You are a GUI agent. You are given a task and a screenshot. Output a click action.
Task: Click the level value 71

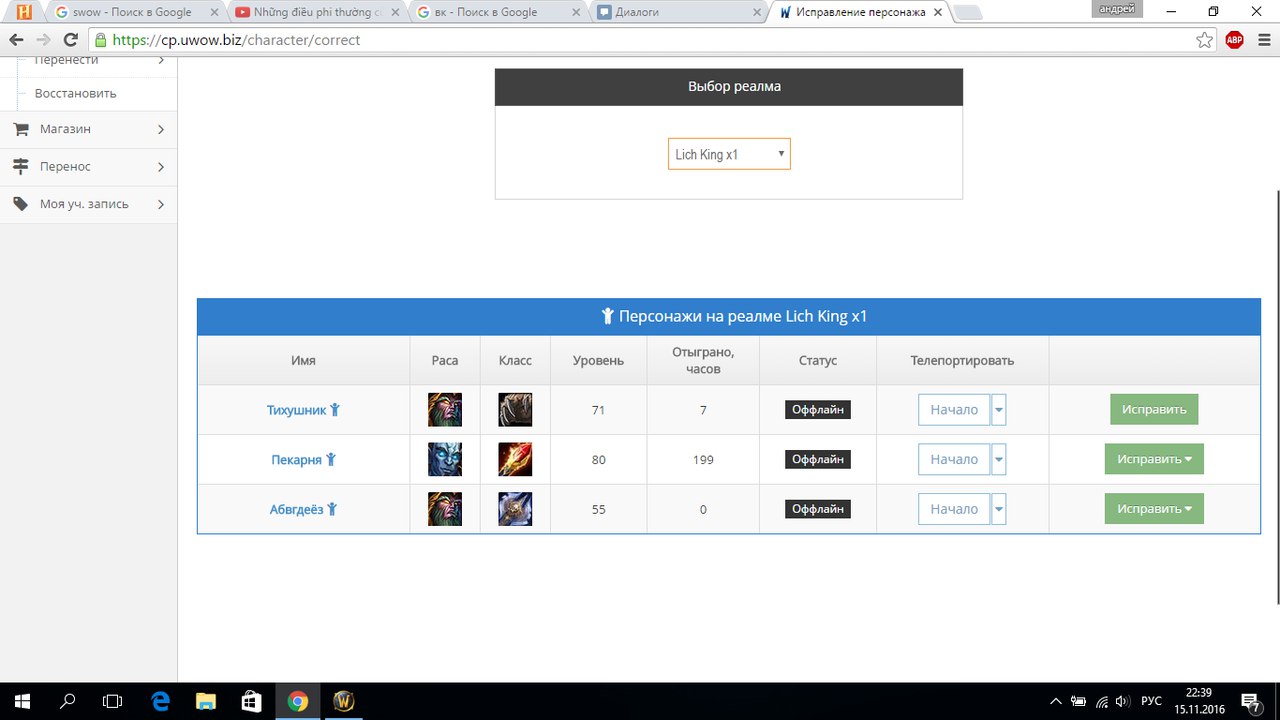(599, 410)
